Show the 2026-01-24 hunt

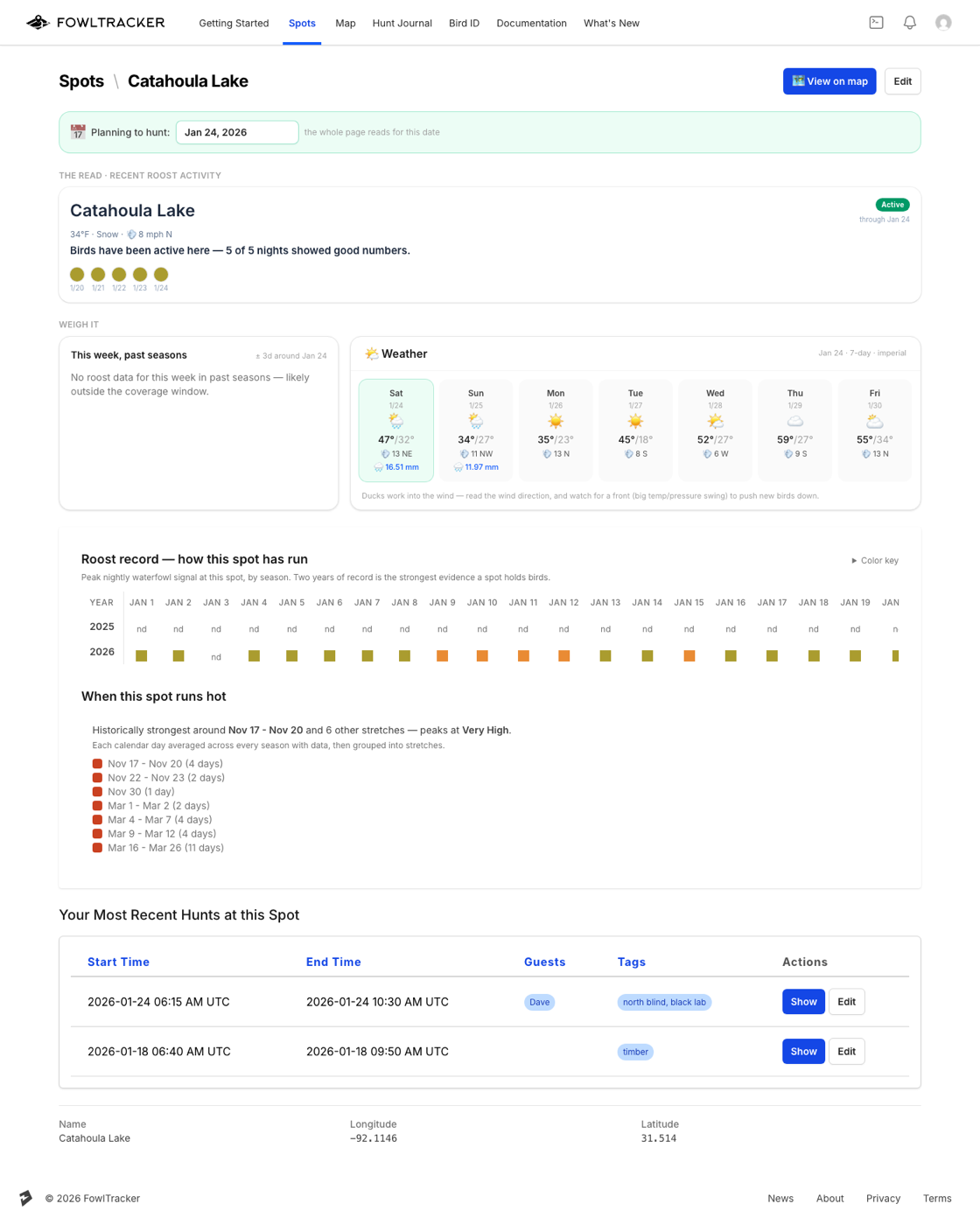tap(803, 1002)
